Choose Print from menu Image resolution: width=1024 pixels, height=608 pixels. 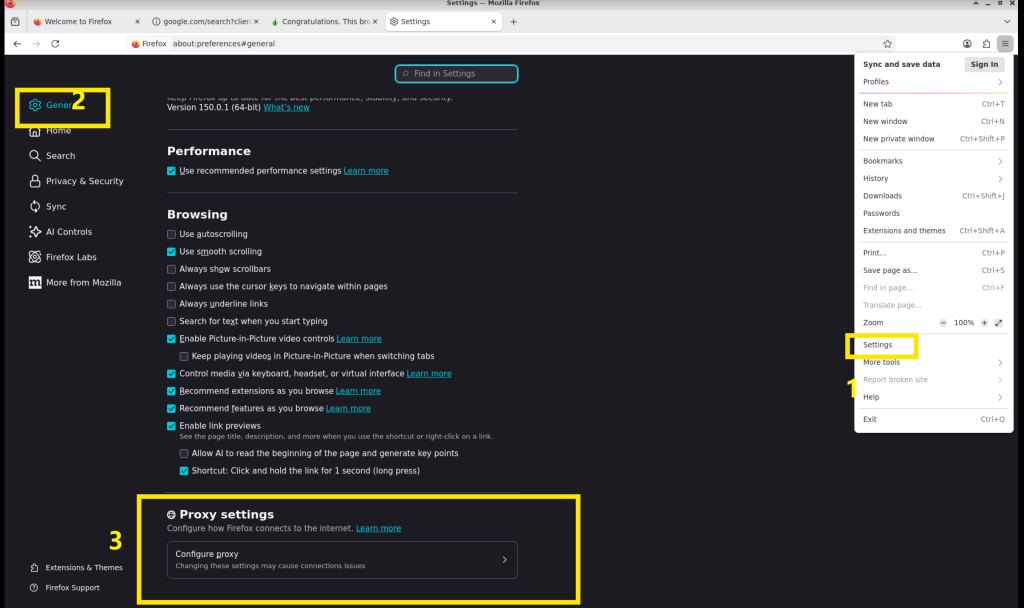[x=933, y=253]
